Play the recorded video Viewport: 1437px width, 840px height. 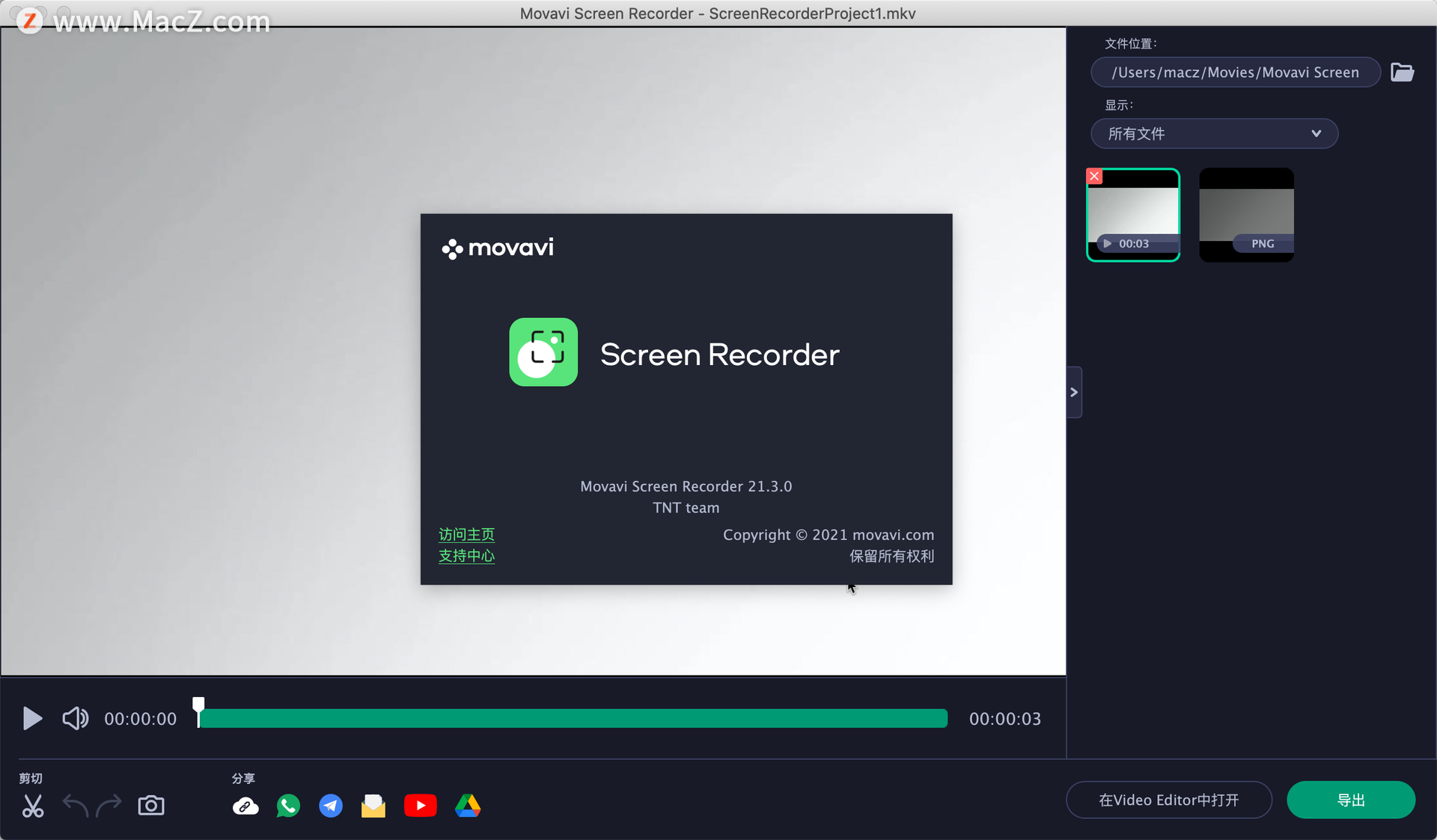(32, 719)
